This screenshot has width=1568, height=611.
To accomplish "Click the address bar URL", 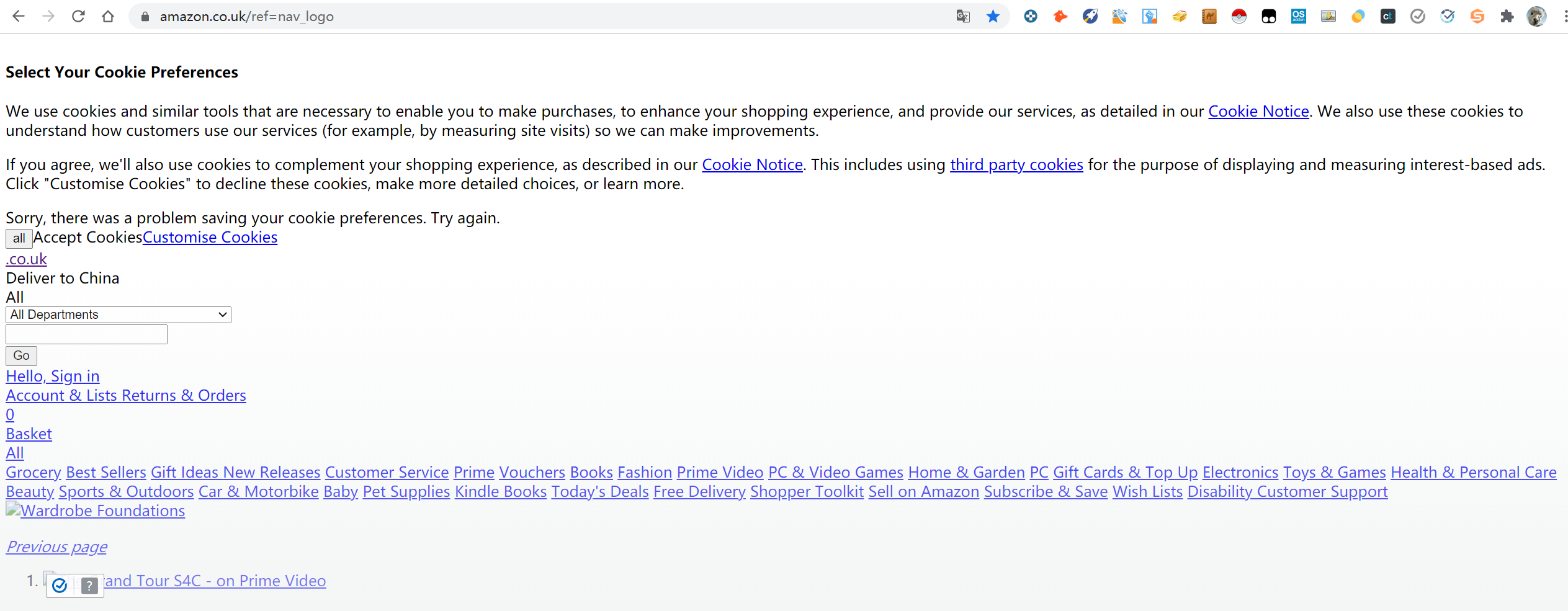I will coord(247,17).
